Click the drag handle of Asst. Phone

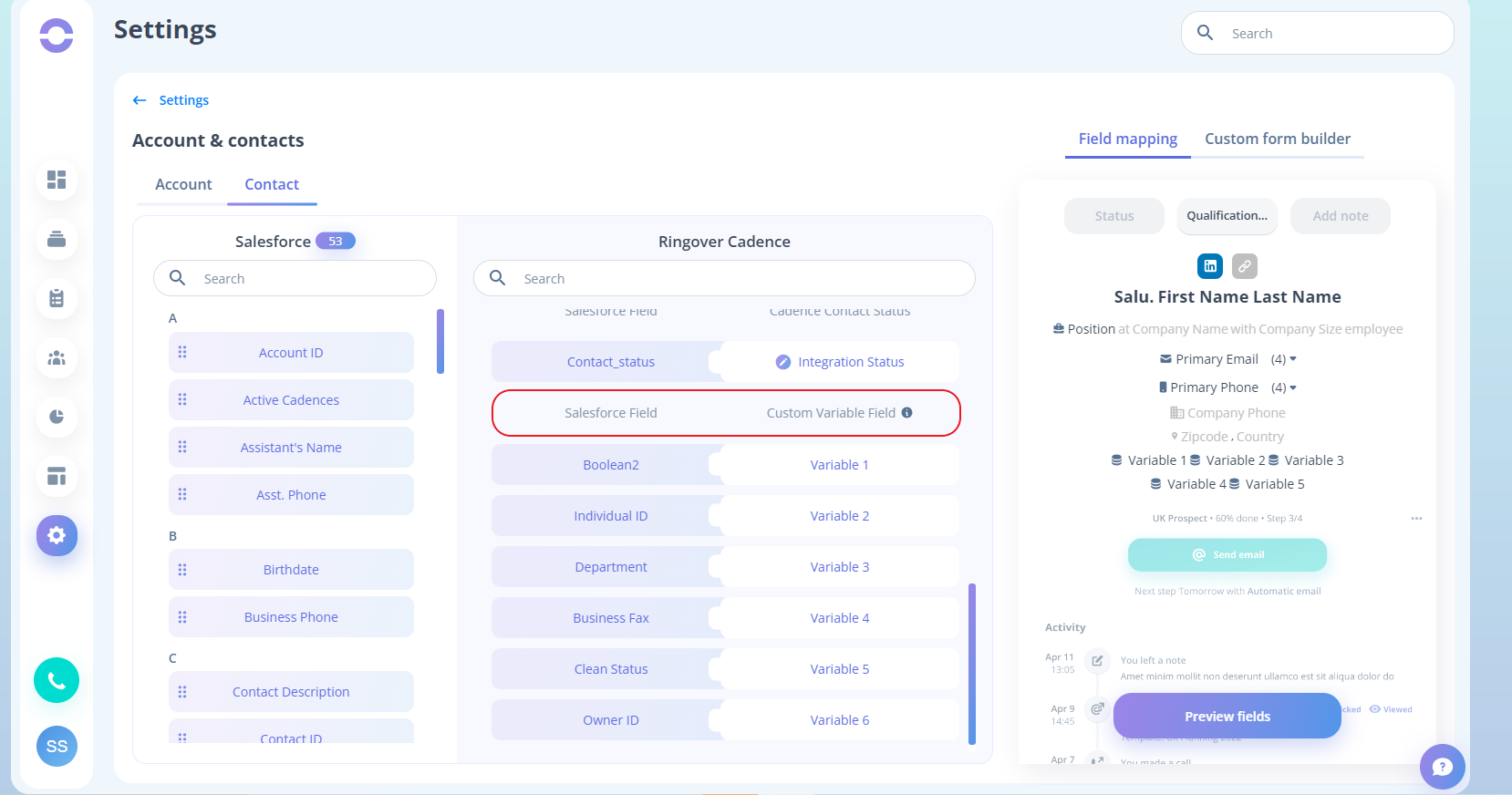tap(182, 494)
